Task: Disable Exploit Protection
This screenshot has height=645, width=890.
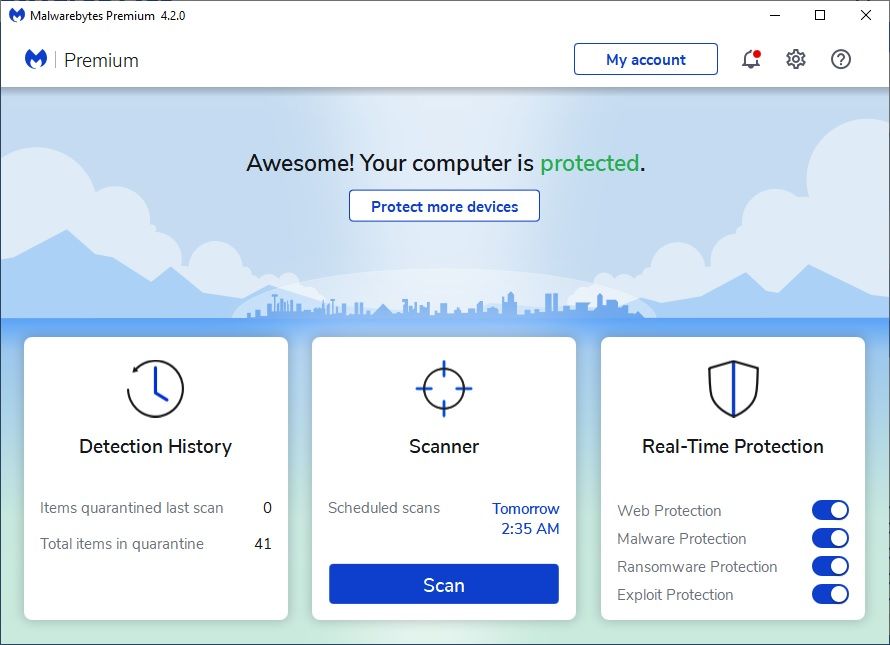Action: click(x=830, y=594)
